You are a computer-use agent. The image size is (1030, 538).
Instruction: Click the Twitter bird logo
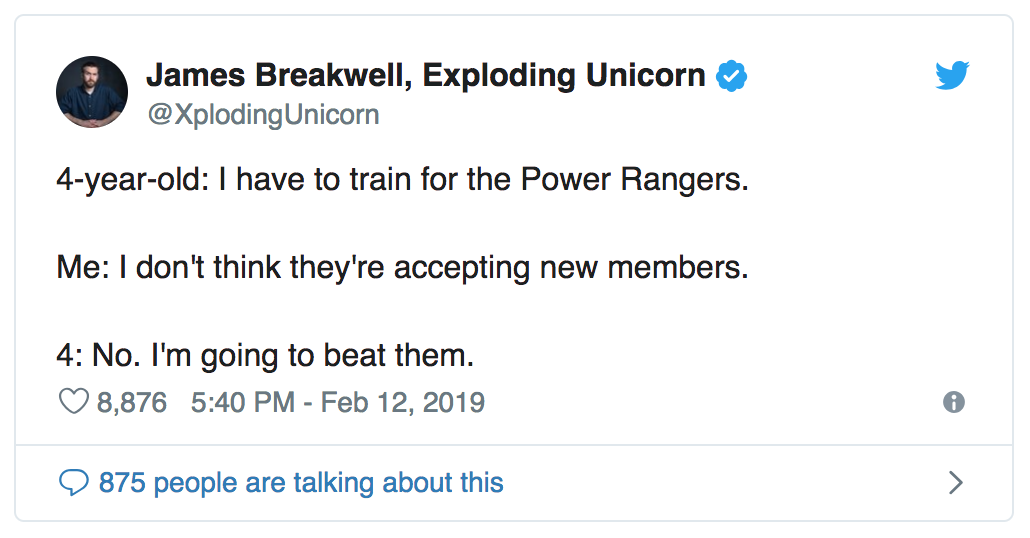[x=952, y=76]
